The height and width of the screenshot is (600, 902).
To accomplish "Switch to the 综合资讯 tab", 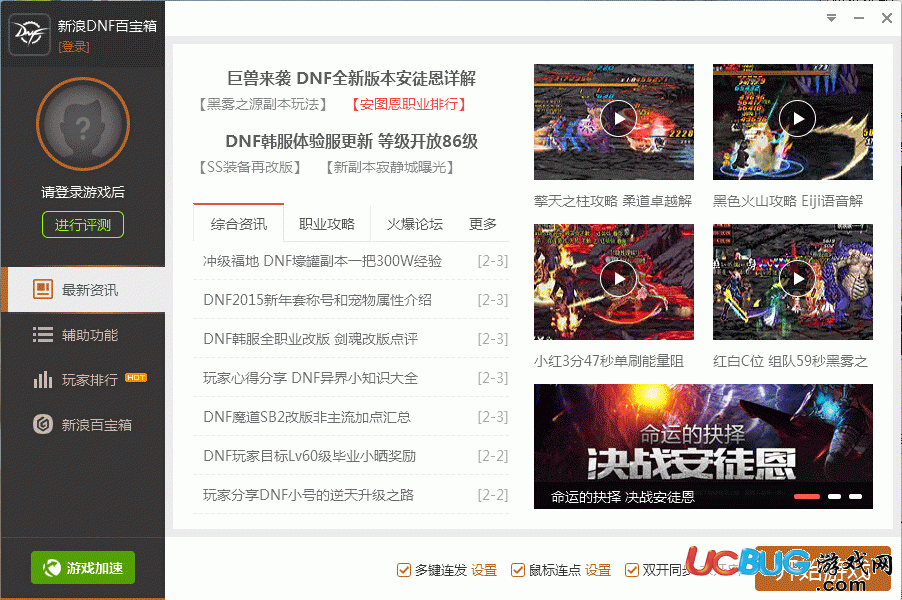I will pyautogui.click(x=239, y=223).
